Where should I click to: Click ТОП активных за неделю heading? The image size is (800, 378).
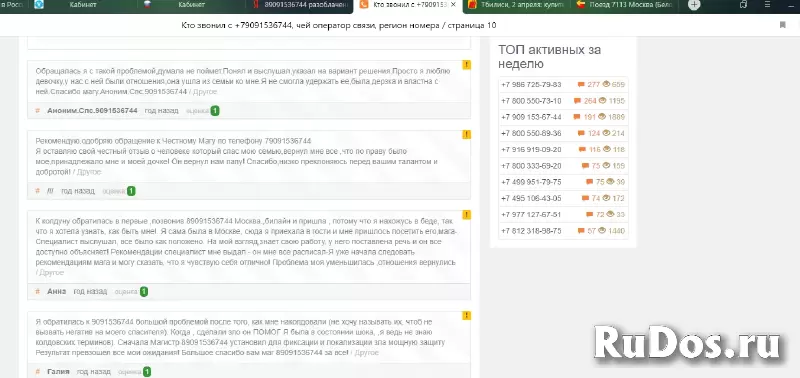click(x=549, y=57)
